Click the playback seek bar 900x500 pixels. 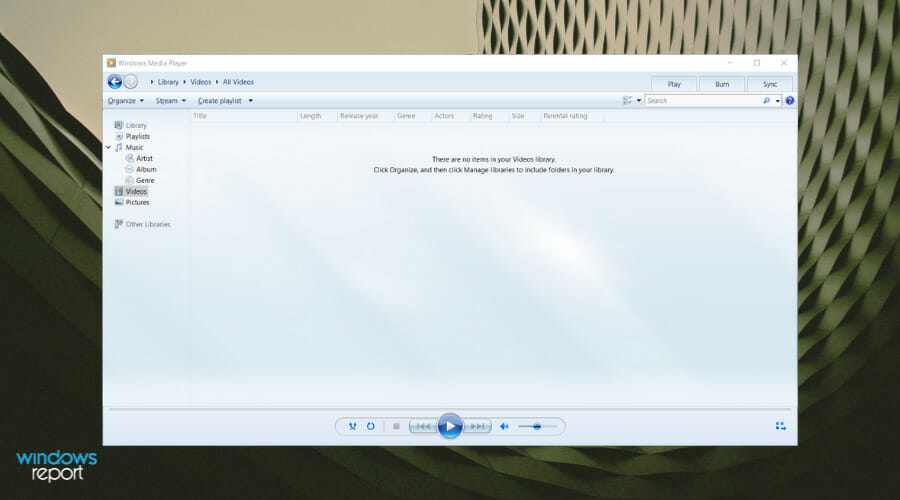pos(450,409)
